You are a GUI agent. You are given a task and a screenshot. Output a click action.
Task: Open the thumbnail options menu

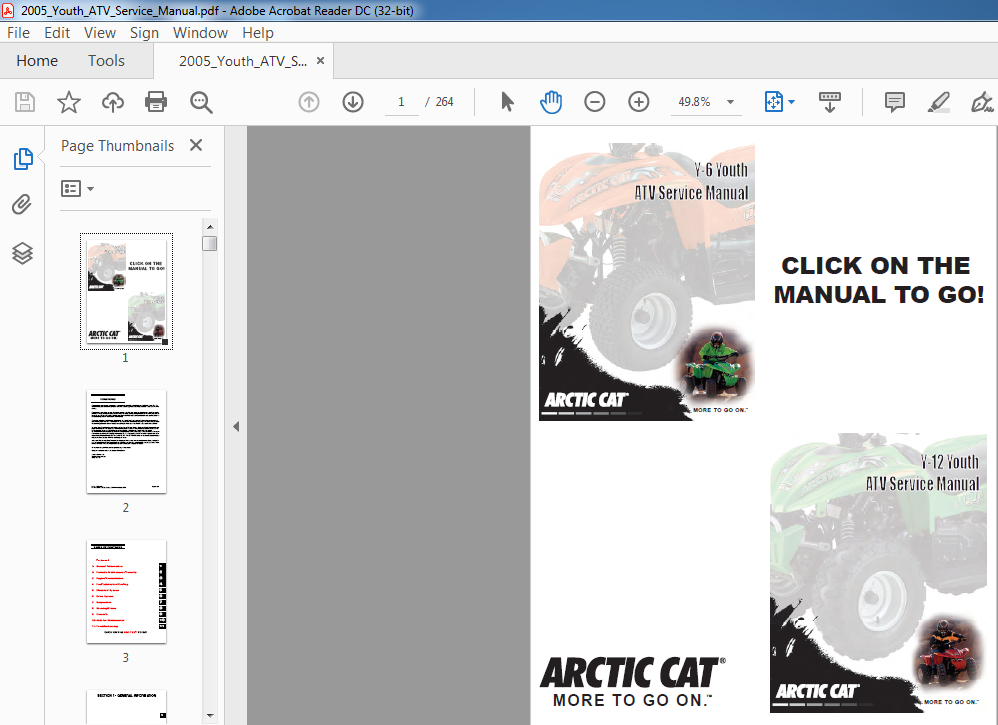[x=77, y=188]
